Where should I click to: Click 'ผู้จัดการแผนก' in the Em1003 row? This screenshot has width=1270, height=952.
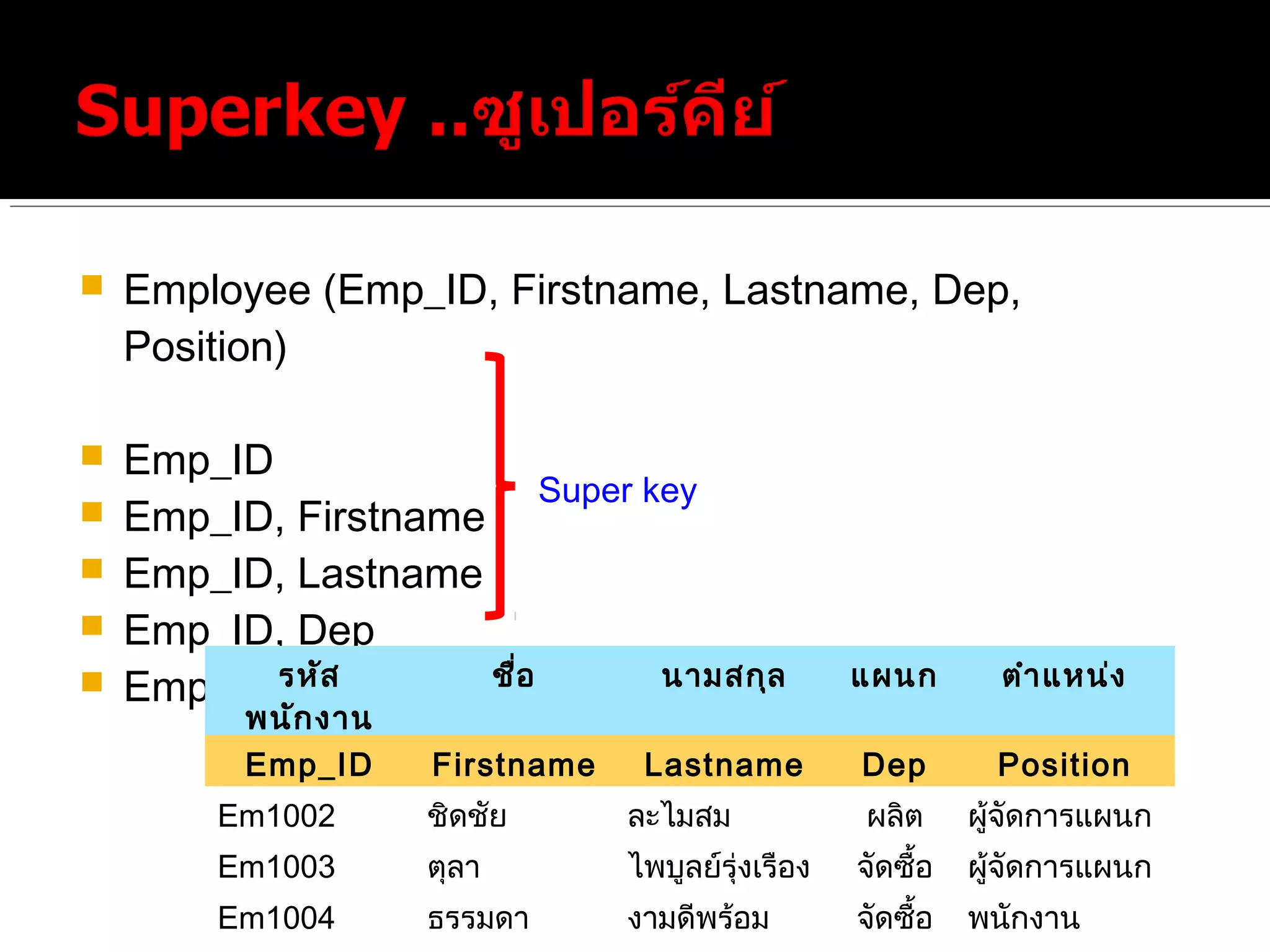coord(1060,868)
